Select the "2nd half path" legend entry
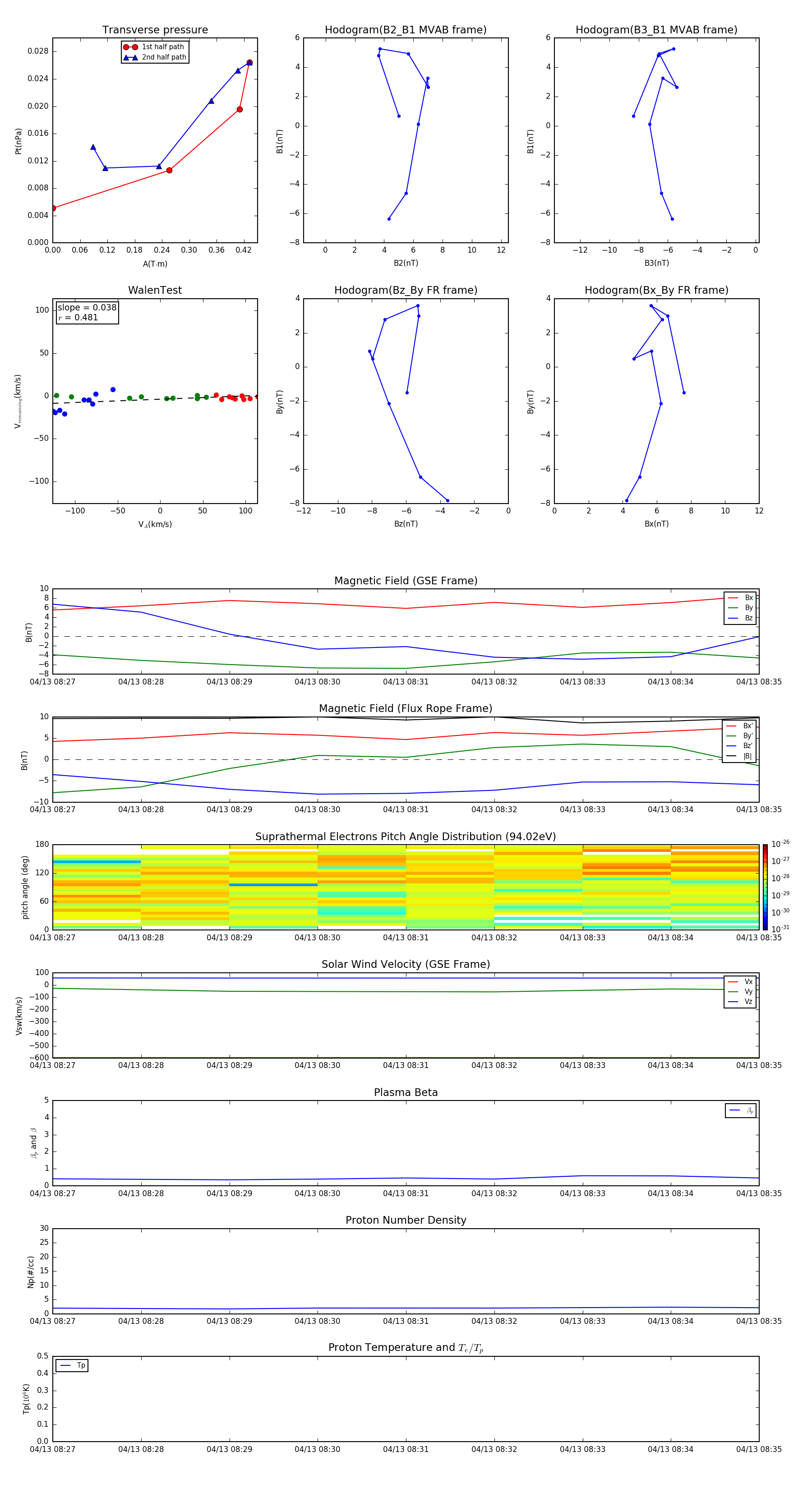The width and height of the screenshot is (812, 1489). [155, 57]
